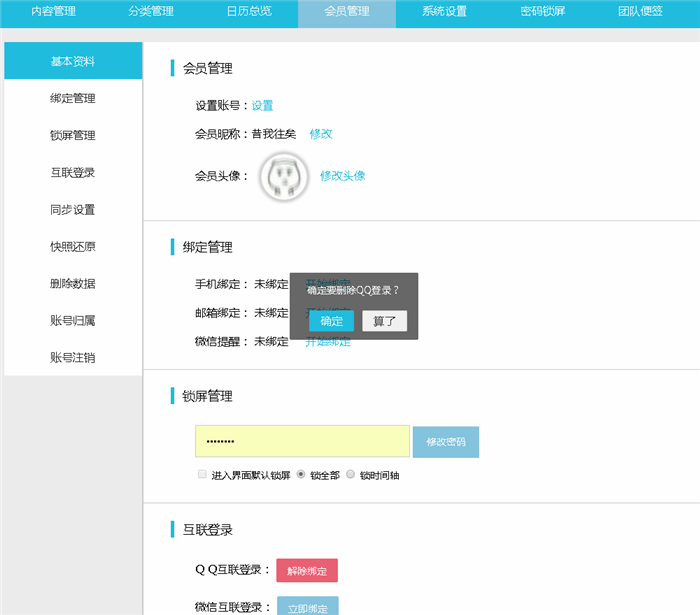This screenshot has width=700, height=615.
Task: Open the 内容管理 tab
Action: (52, 12)
